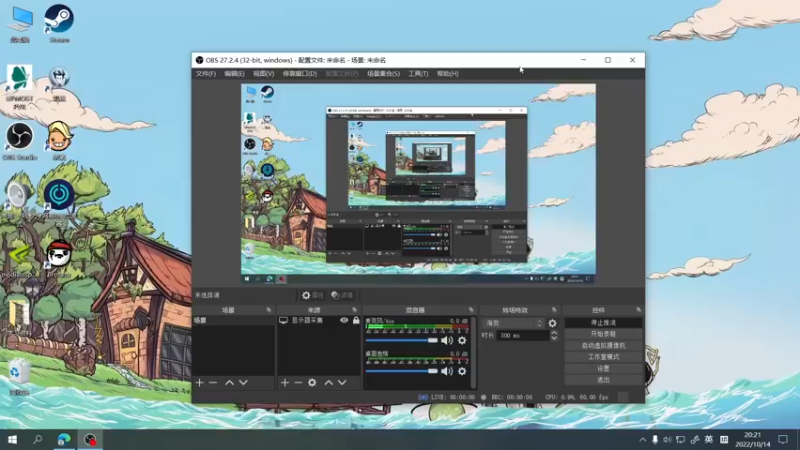This screenshot has width=800, height=450.
Task: Pop out the Sources (来源) dock panel
Action: click(x=355, y=310)
